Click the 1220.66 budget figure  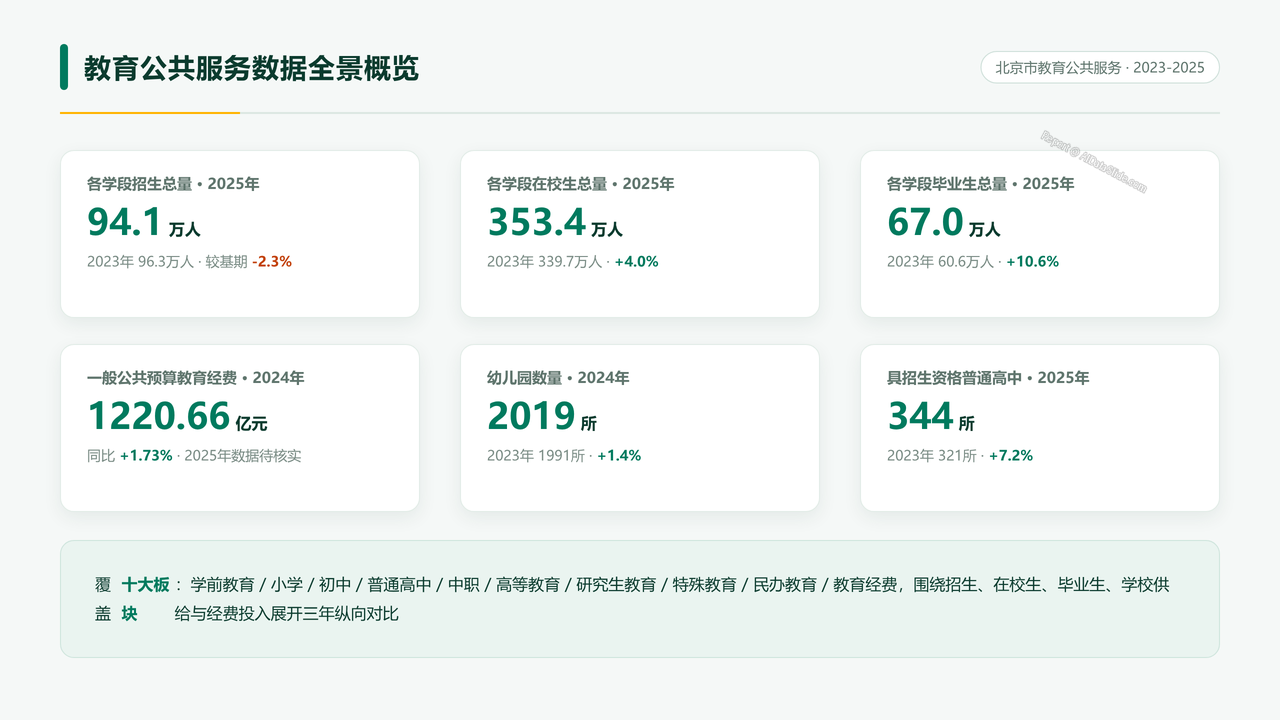(159, 416)
